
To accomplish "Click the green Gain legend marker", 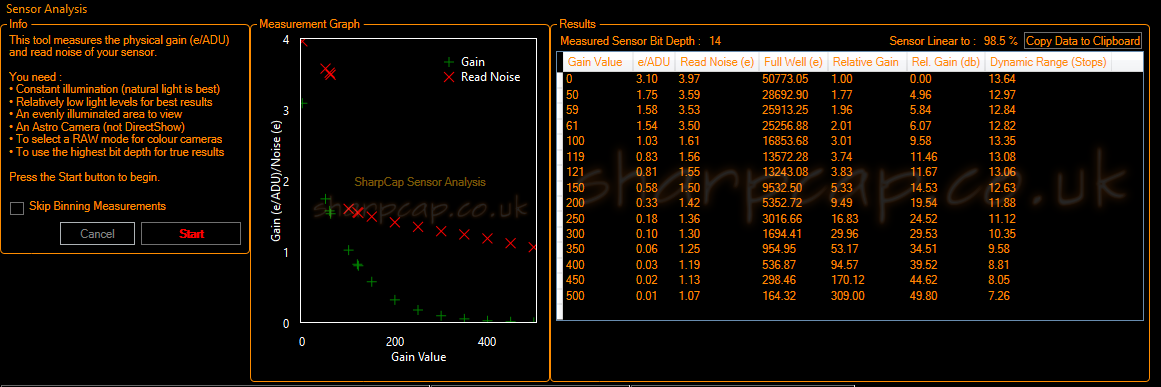I will (448, 63).
